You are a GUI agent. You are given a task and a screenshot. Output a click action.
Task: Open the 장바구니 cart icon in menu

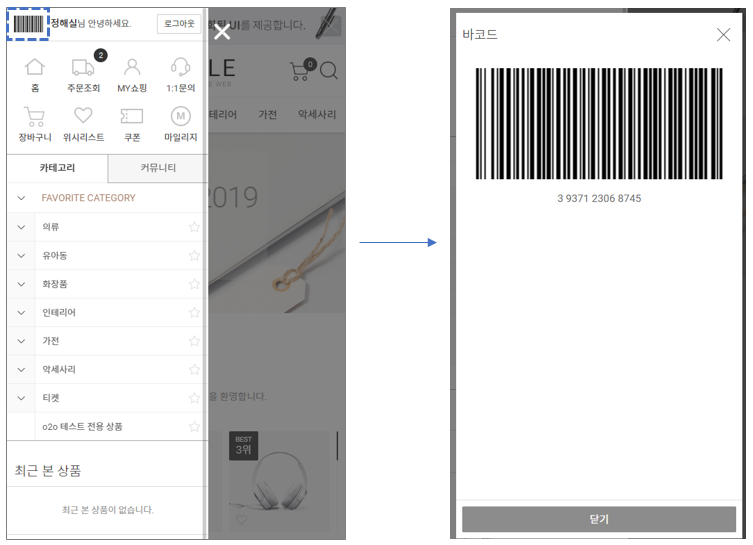(35, 116)
